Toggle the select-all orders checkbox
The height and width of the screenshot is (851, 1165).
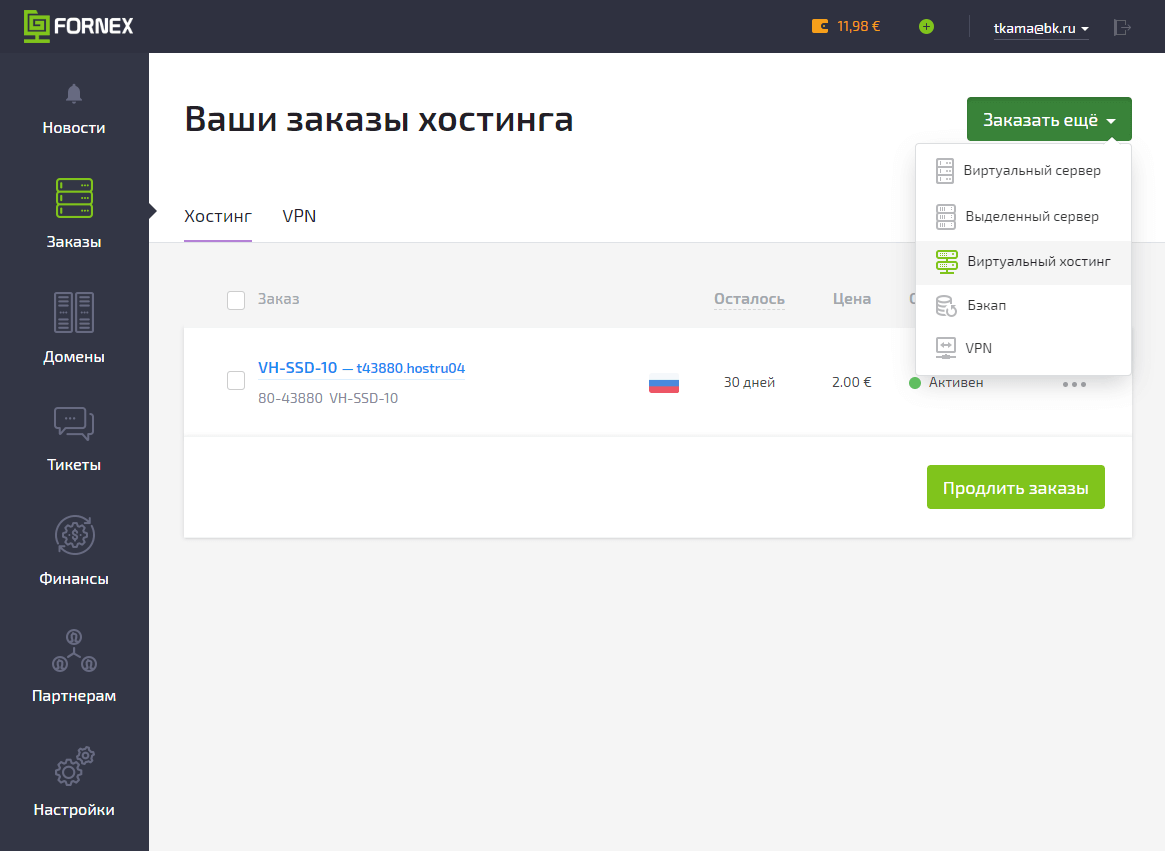point(236,300)
